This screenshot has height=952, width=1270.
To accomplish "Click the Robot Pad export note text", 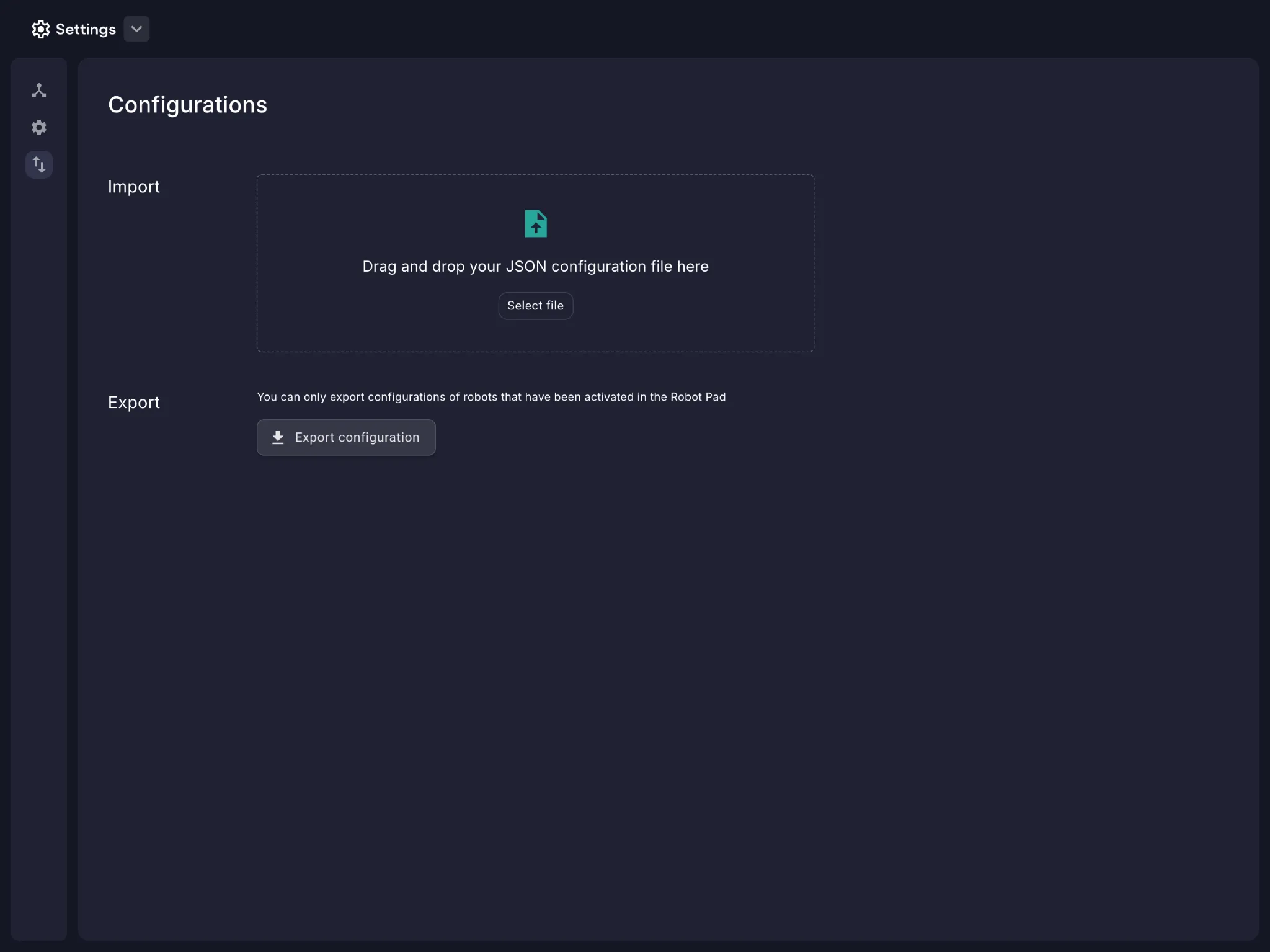I will pyautogui.click(x=491, y=397).
